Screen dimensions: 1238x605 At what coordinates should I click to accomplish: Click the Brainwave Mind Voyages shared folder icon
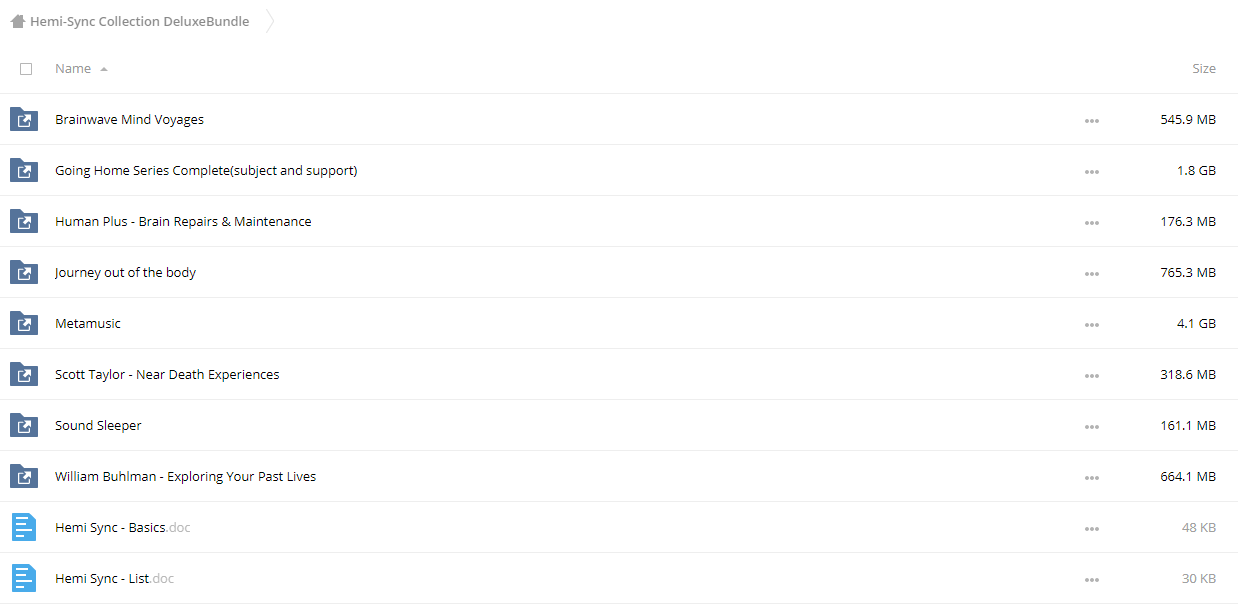pos(24,119)
